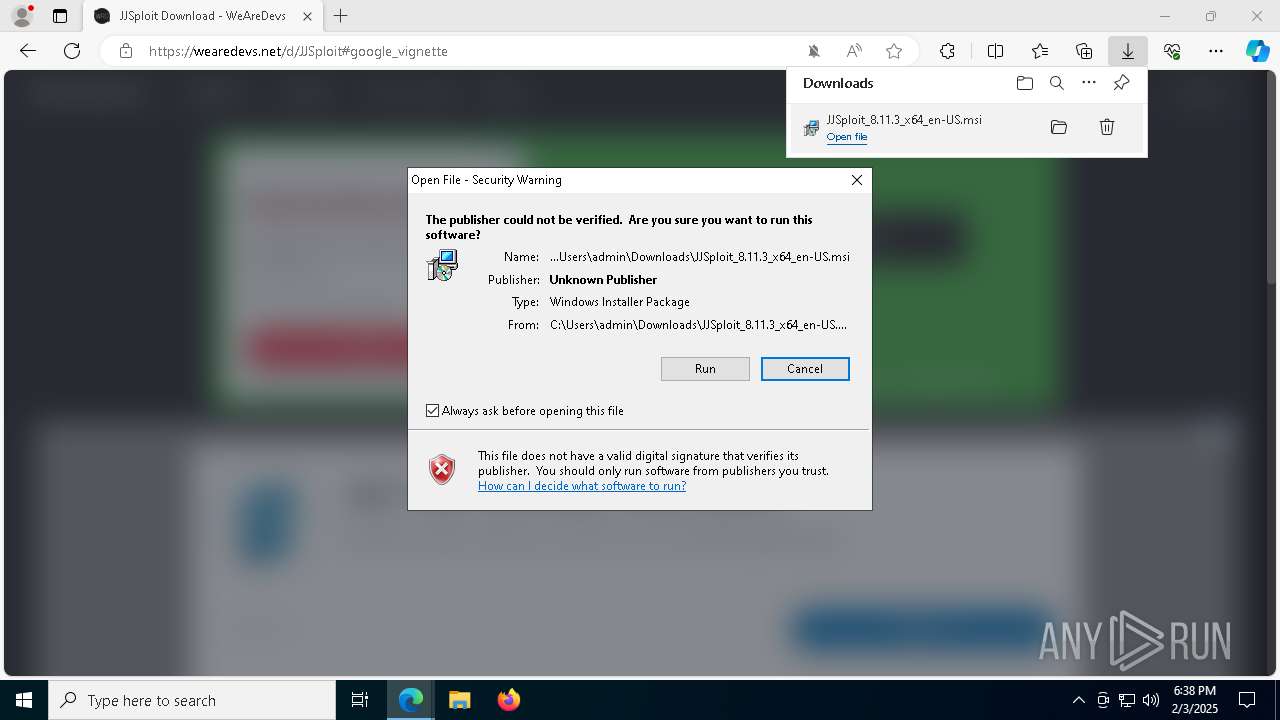Click the Microsoft Edge taskbar icon
Viewport: 1280px width, 720px height.
click(411, 700)
